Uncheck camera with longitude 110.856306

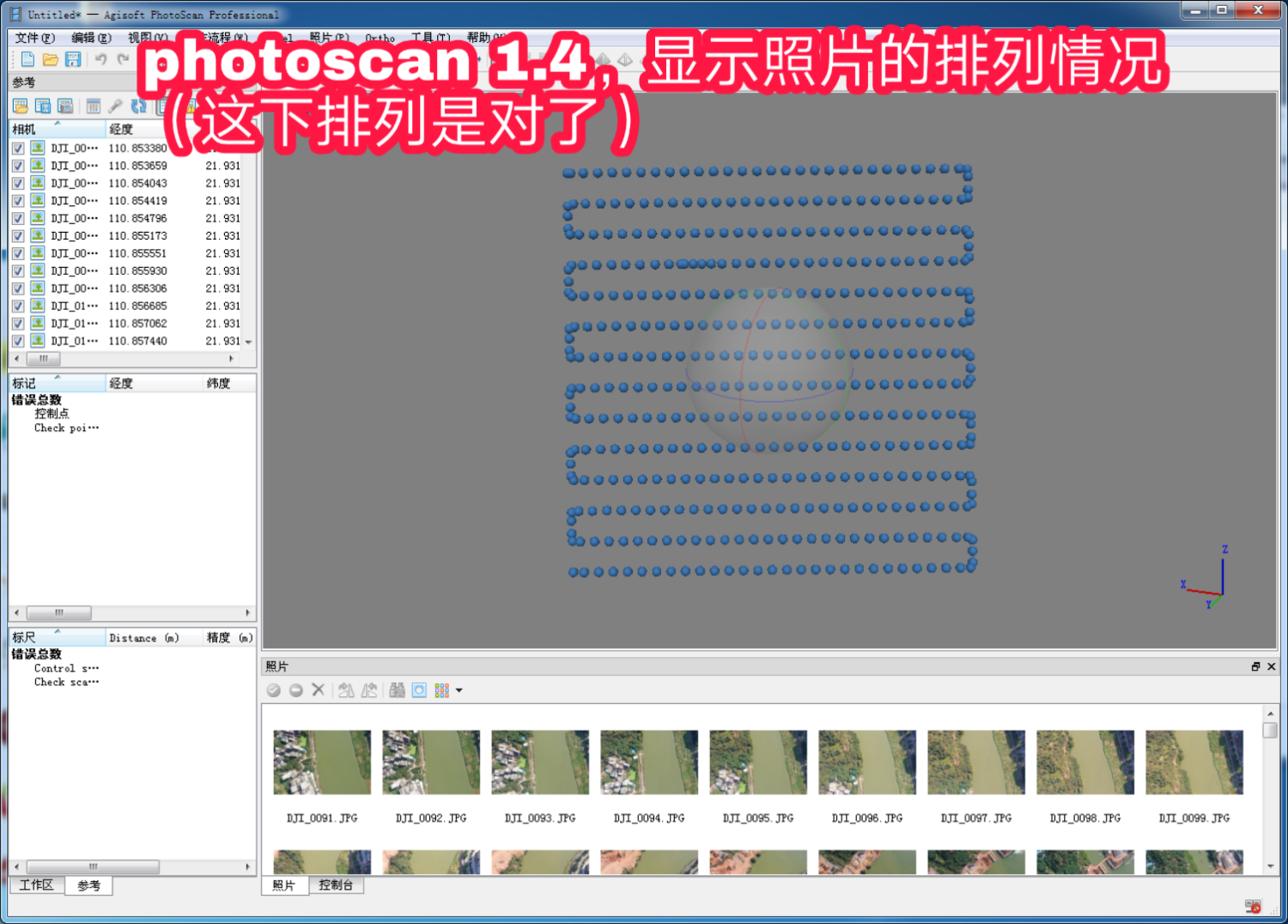[18, 289]
